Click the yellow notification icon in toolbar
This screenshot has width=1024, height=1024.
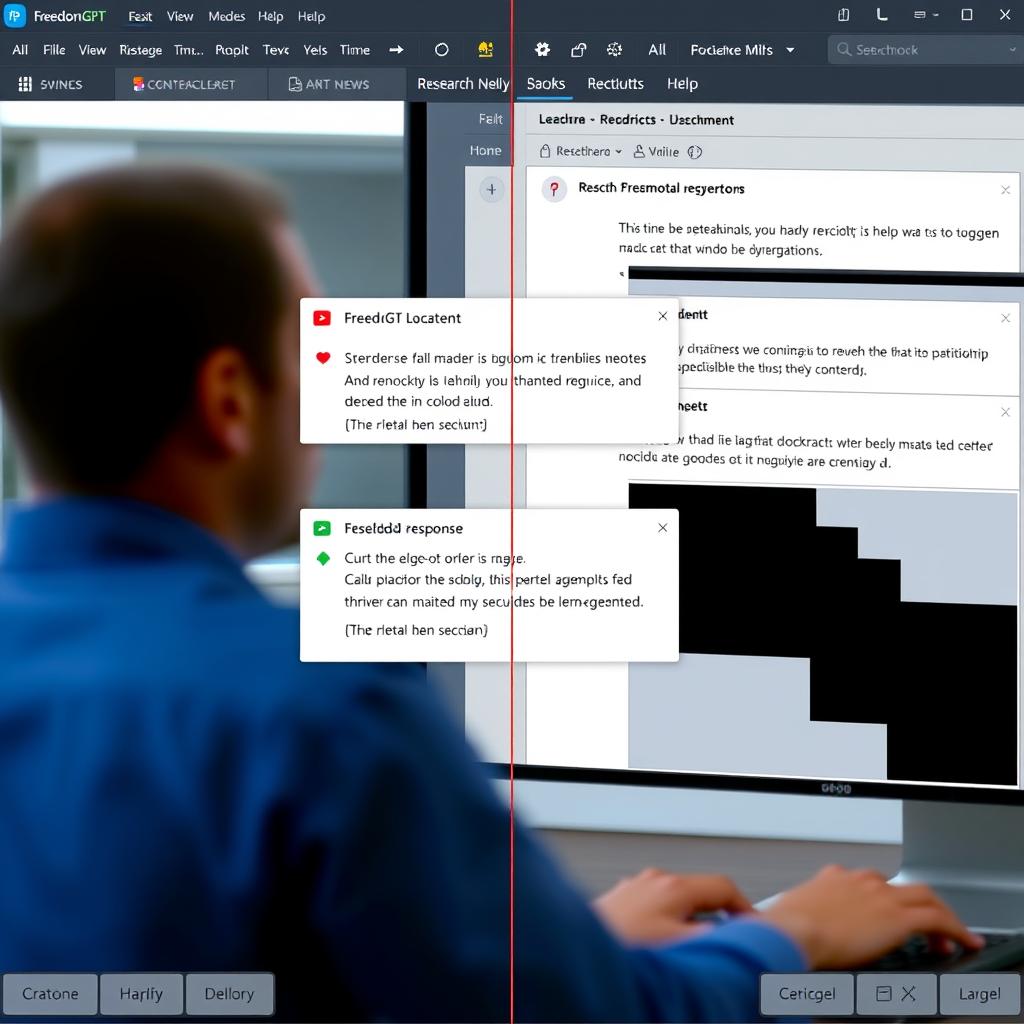[x=485, y=50]
